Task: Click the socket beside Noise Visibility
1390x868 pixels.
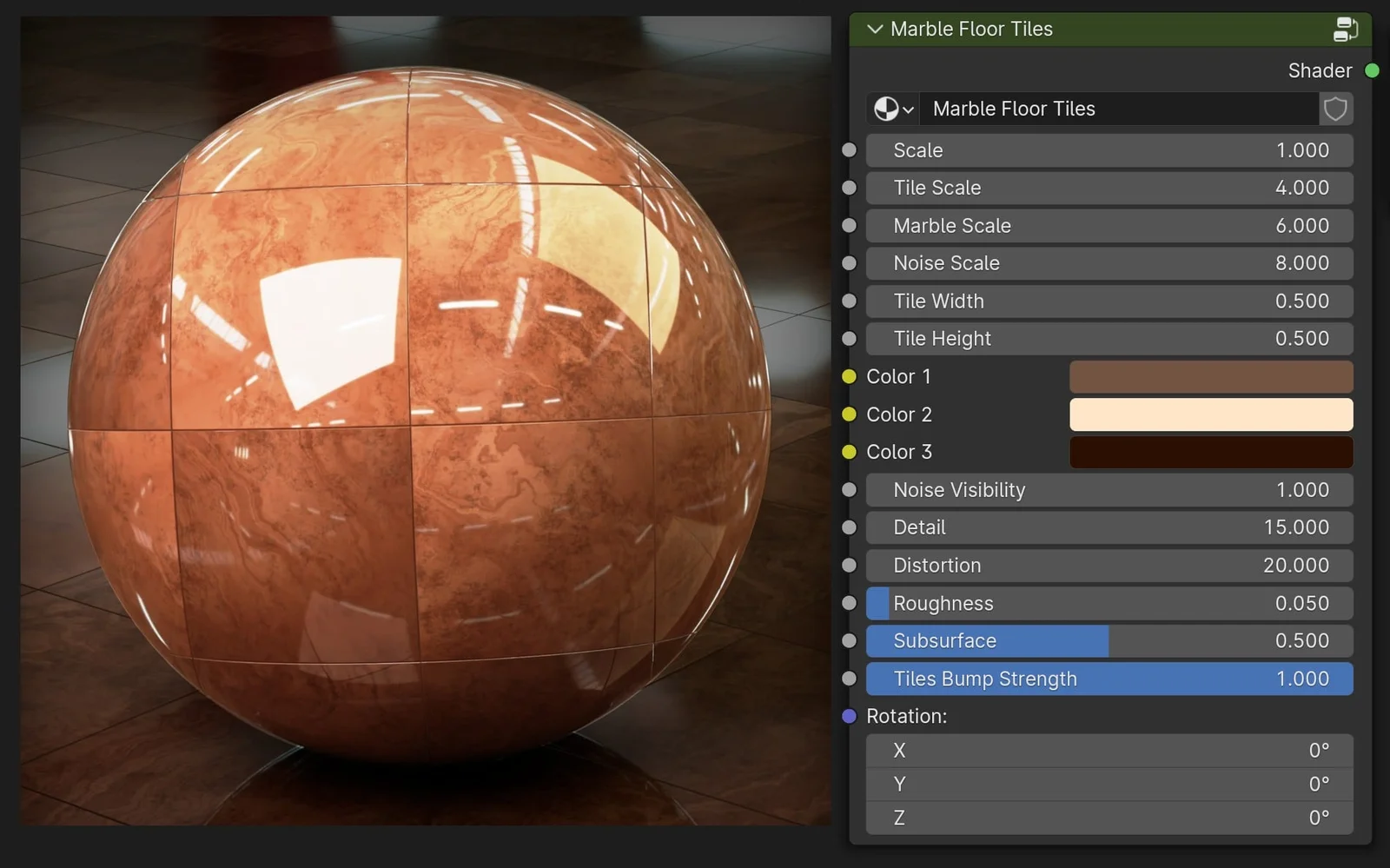Action: tap(849, 489)
